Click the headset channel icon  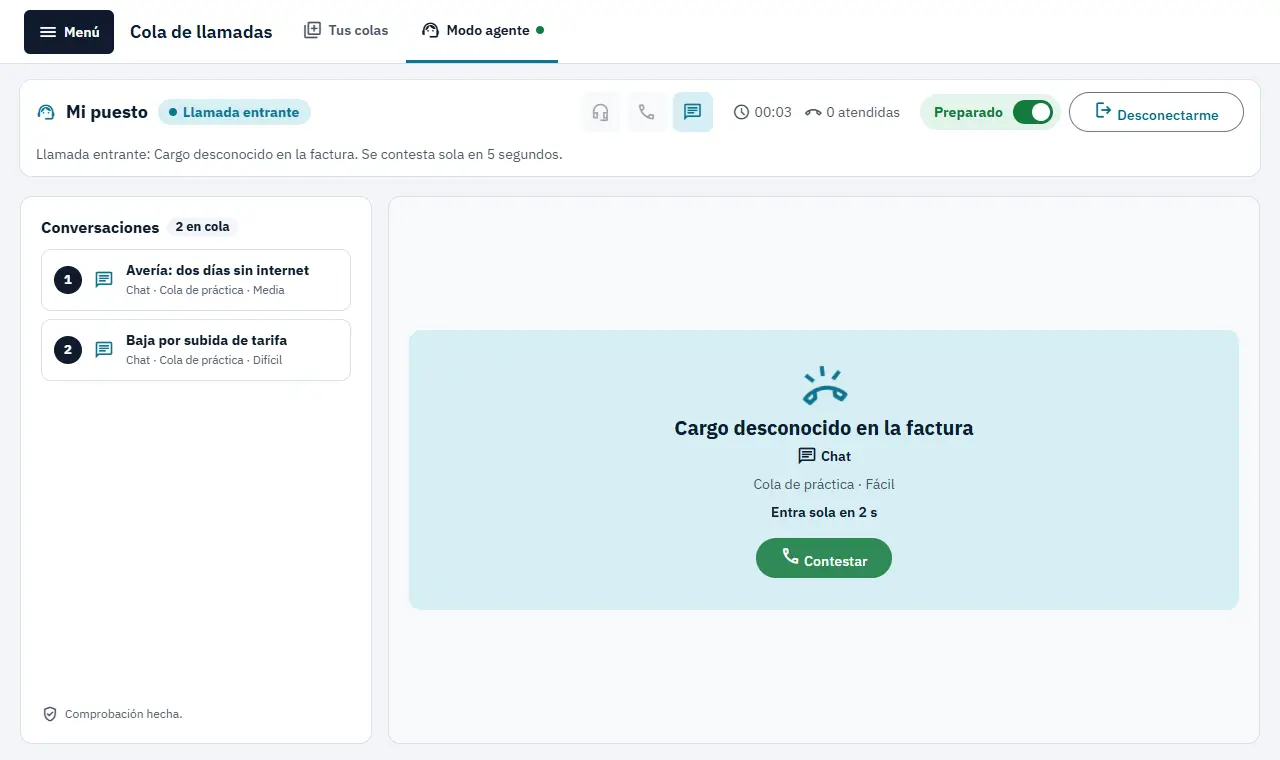[x=600, y=112]
